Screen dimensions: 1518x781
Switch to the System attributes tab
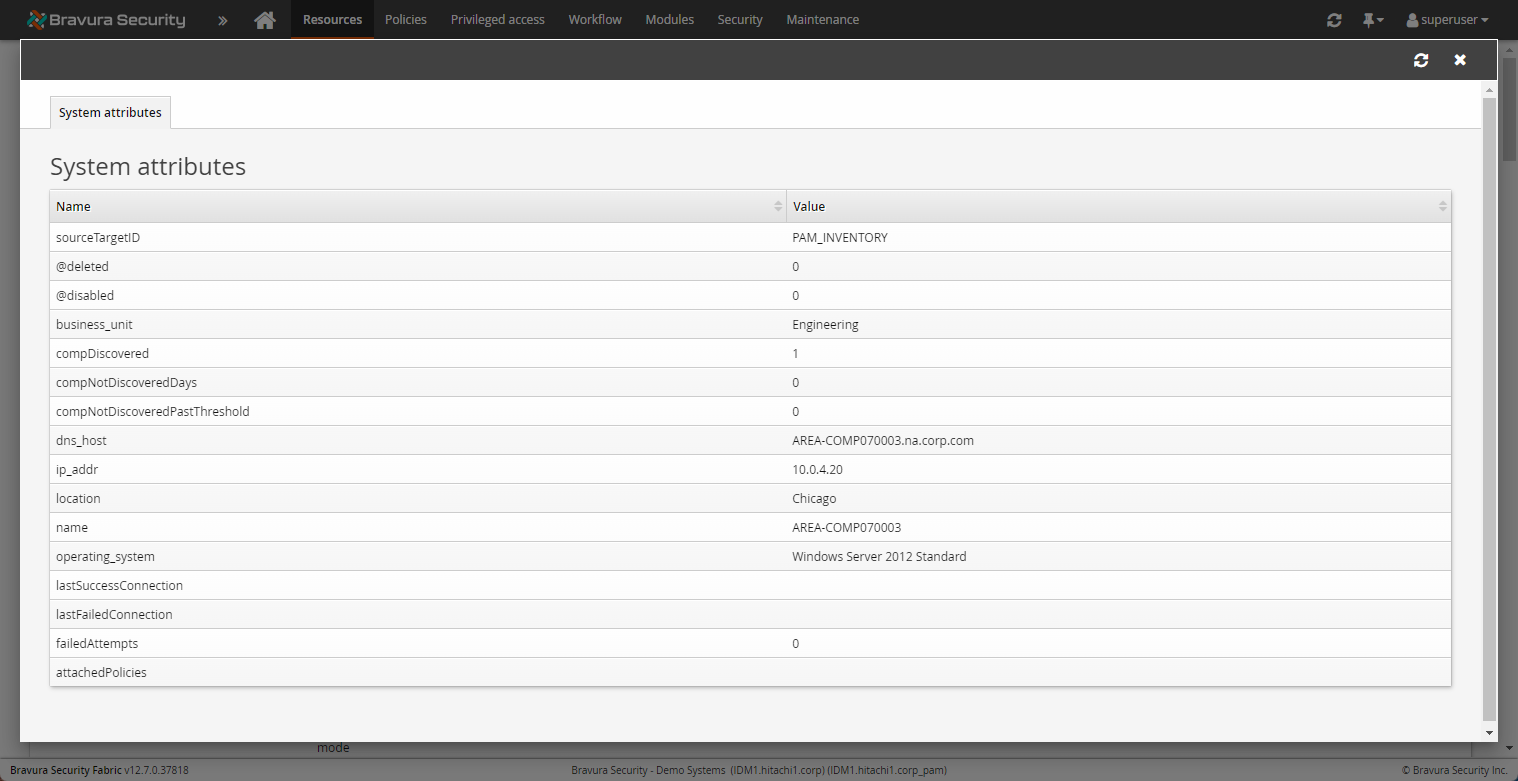click(110, 112)
